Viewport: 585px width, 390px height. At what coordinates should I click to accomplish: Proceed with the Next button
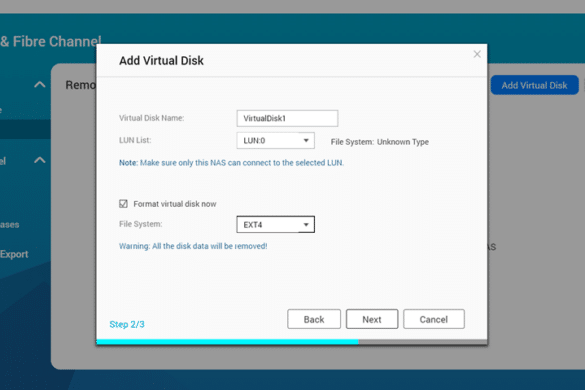(372, 319)
